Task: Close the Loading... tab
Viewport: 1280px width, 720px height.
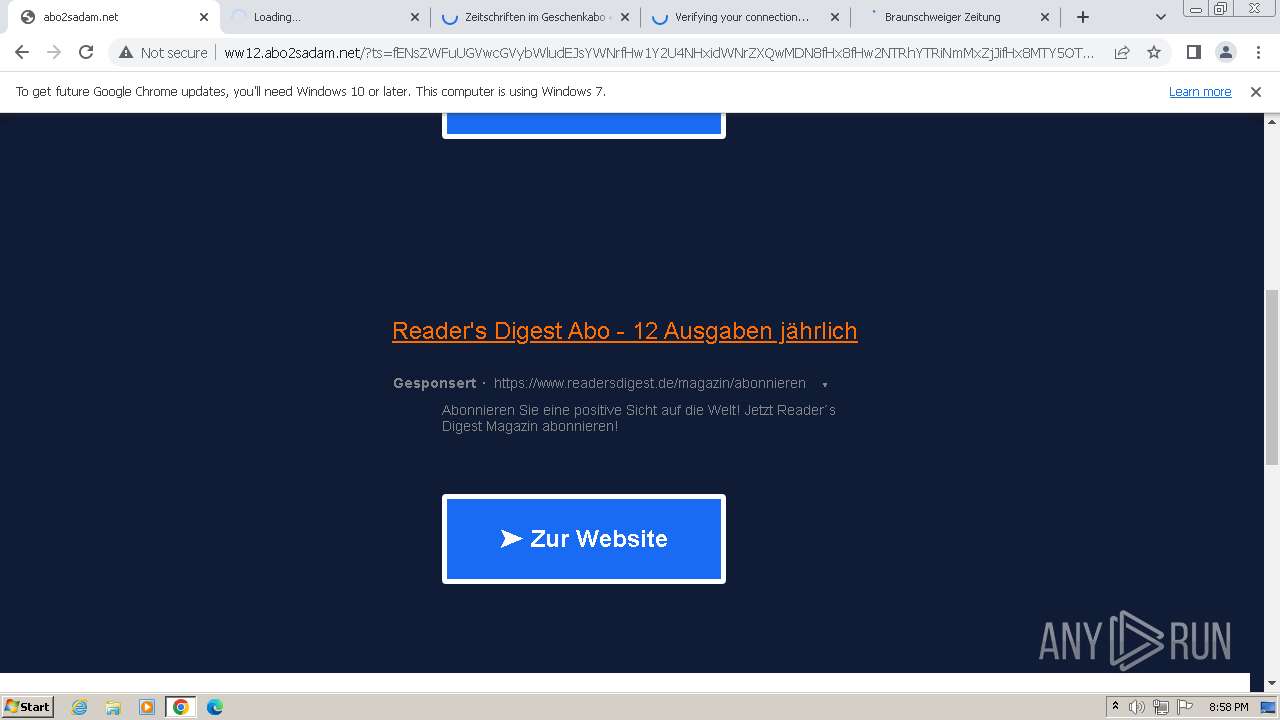Action: [x=415, y=17]
